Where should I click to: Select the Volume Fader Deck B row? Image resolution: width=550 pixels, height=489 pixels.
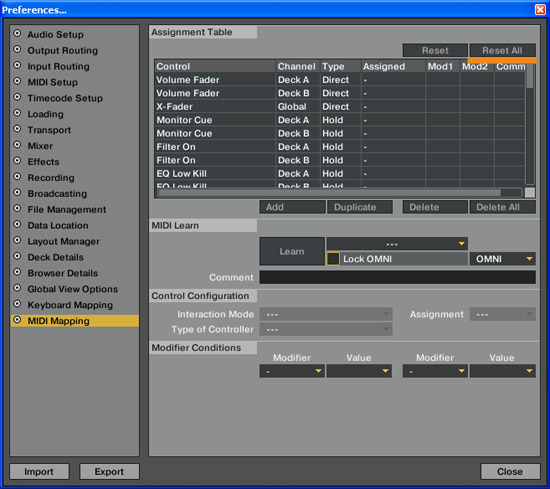pyautogui.click(x=340, y=93)
